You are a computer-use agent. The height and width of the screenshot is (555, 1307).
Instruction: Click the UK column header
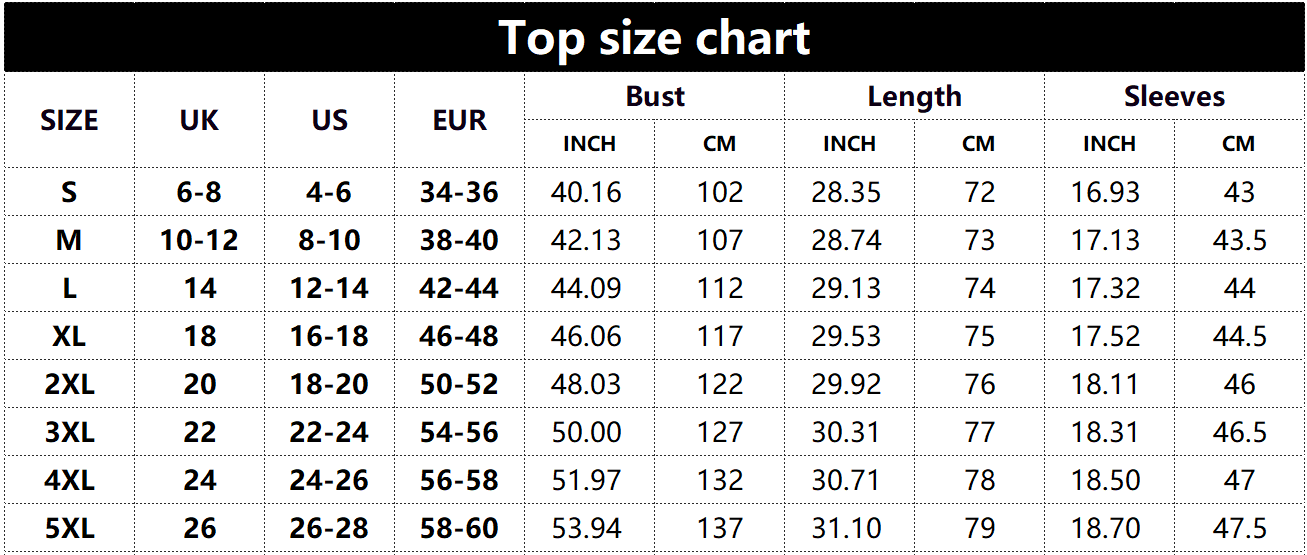pos(199,121)
